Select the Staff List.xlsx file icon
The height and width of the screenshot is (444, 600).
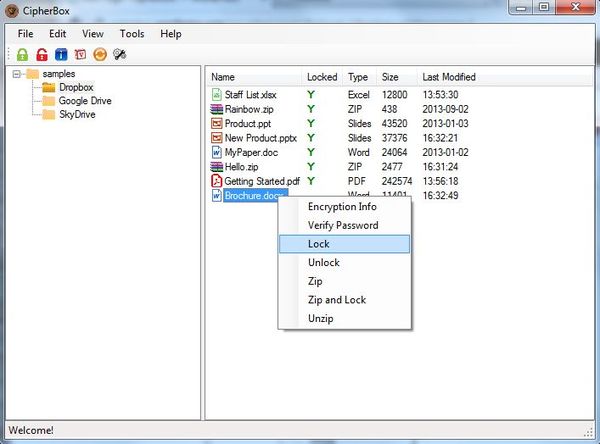(x=217, y=94)
